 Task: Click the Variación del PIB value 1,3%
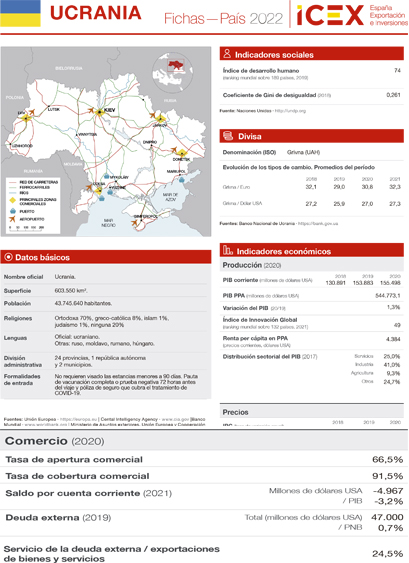[x=394, y=307]
